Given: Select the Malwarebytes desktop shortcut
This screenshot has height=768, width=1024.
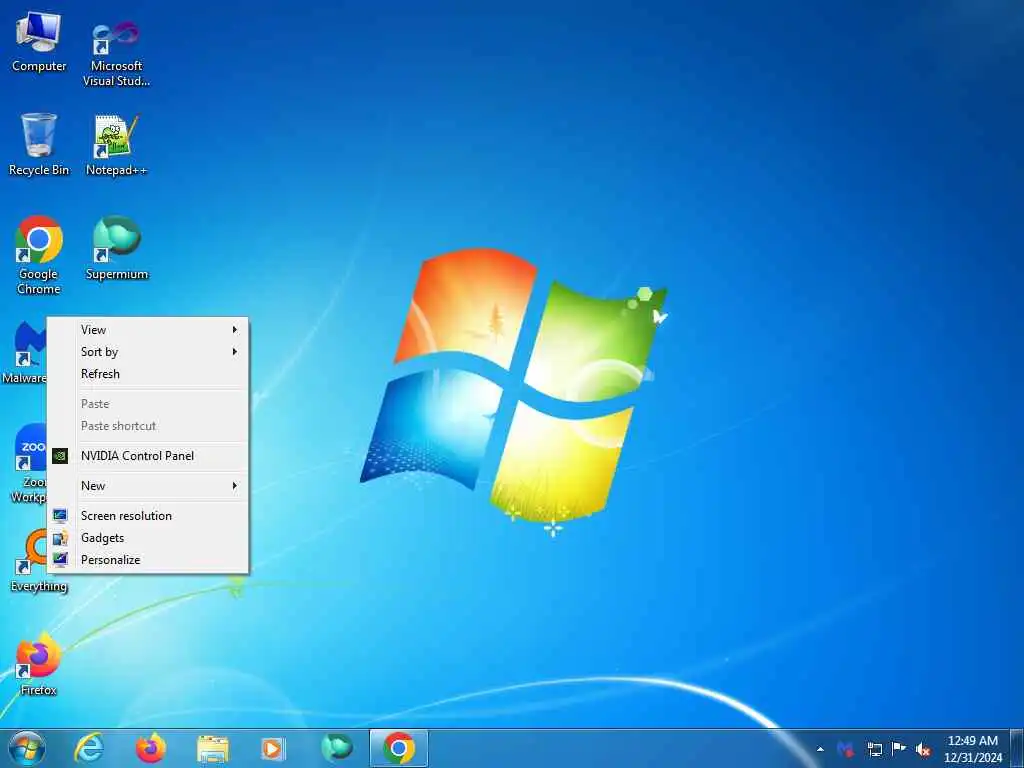Looking at the screenshot, I should tap(24, 352).
